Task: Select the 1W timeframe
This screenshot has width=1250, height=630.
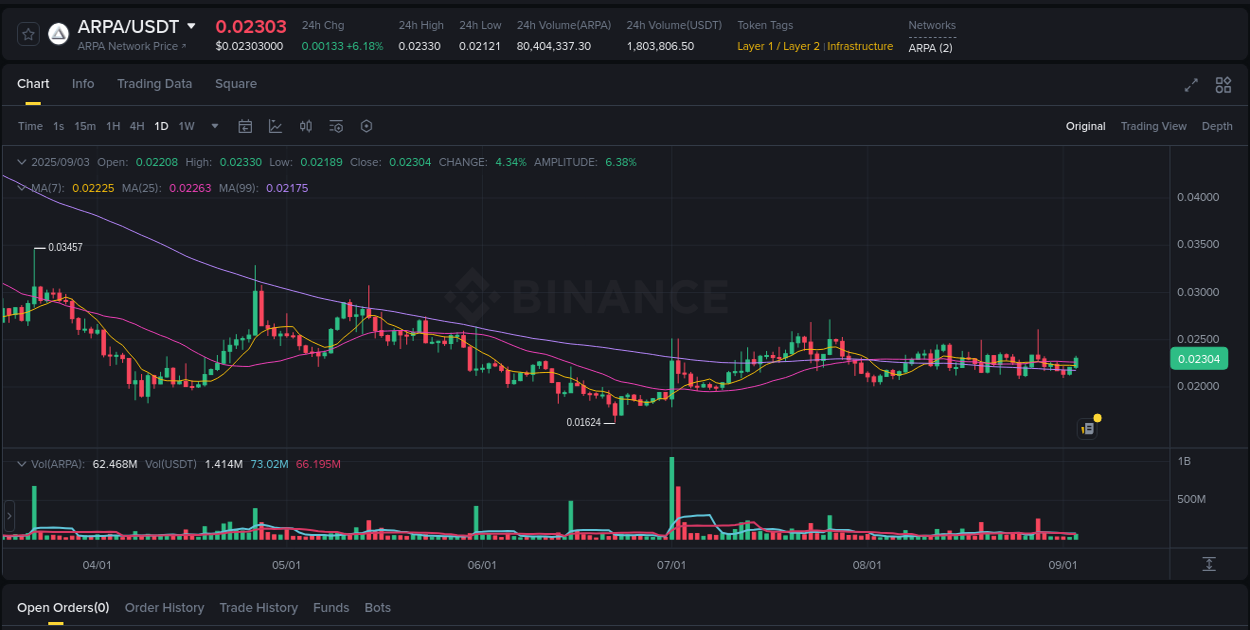Action: point(186,126)
